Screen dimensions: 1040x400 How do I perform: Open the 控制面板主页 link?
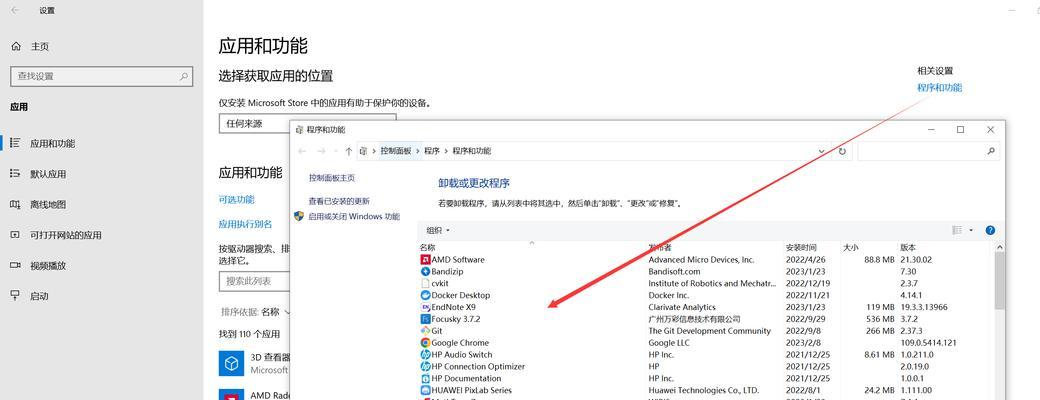point(332,178)
